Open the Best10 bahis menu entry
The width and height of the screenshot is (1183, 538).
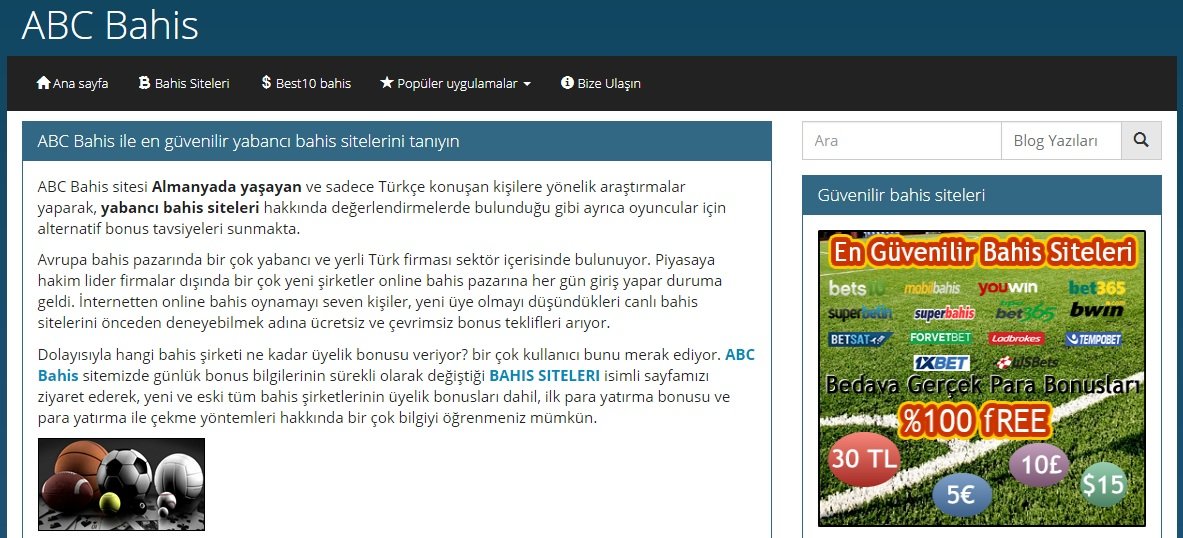pos(306,83)
